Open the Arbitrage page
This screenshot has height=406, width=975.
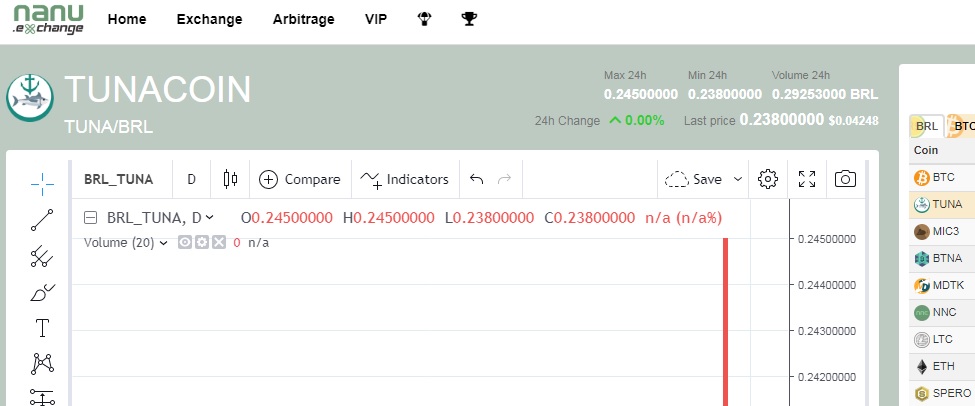pyautogui.click(x=303, y=19)
